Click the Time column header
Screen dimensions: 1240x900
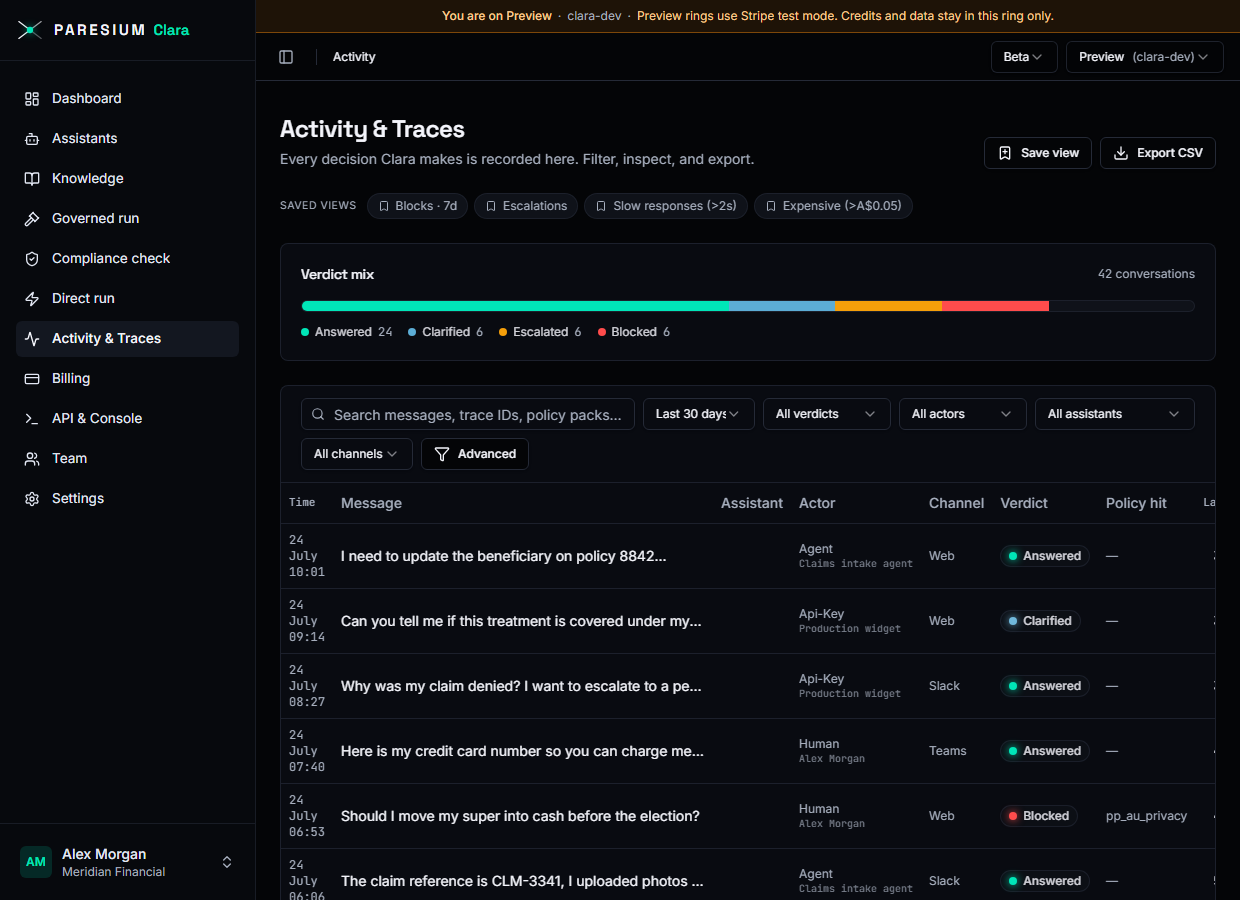pos(302,503)
